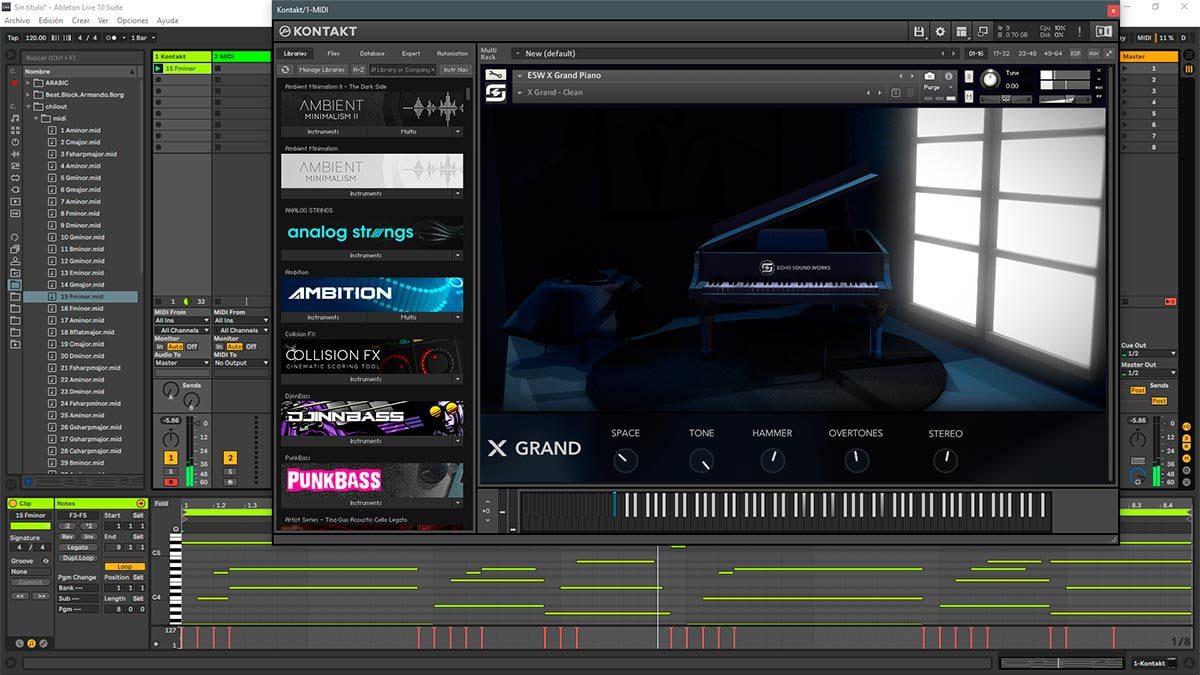This screenshot has height=675, width=1200.
Task: Open track 1 All Ins dropdown
Action: 181,320
